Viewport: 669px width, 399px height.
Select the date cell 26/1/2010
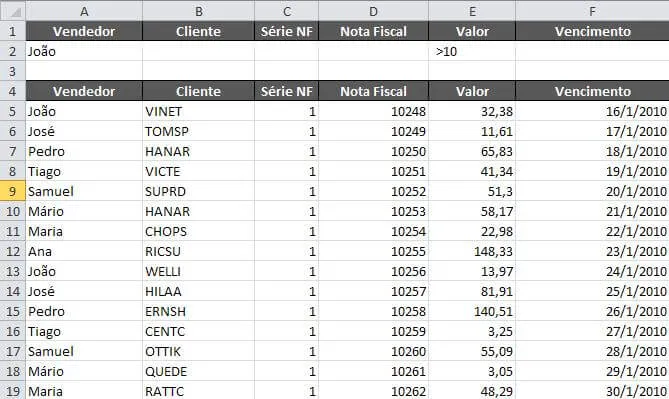click(592, 312)
